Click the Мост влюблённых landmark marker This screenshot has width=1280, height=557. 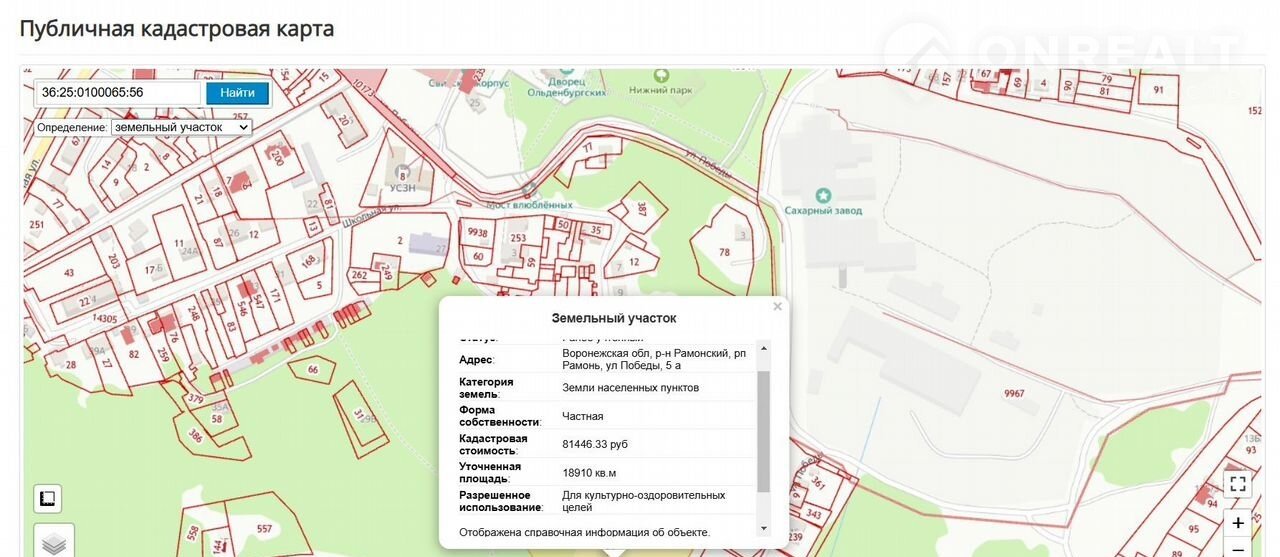click(x=529, y=190)
